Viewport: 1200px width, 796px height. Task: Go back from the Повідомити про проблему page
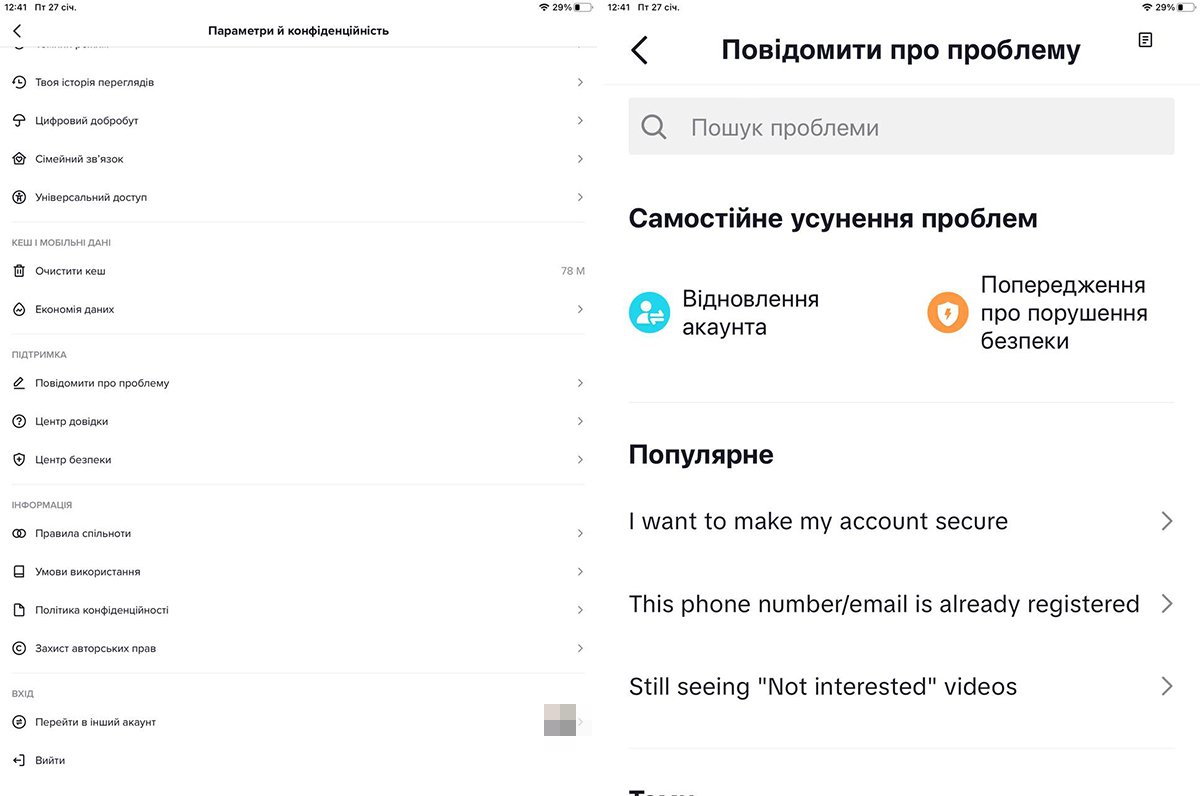coord(640,50)
